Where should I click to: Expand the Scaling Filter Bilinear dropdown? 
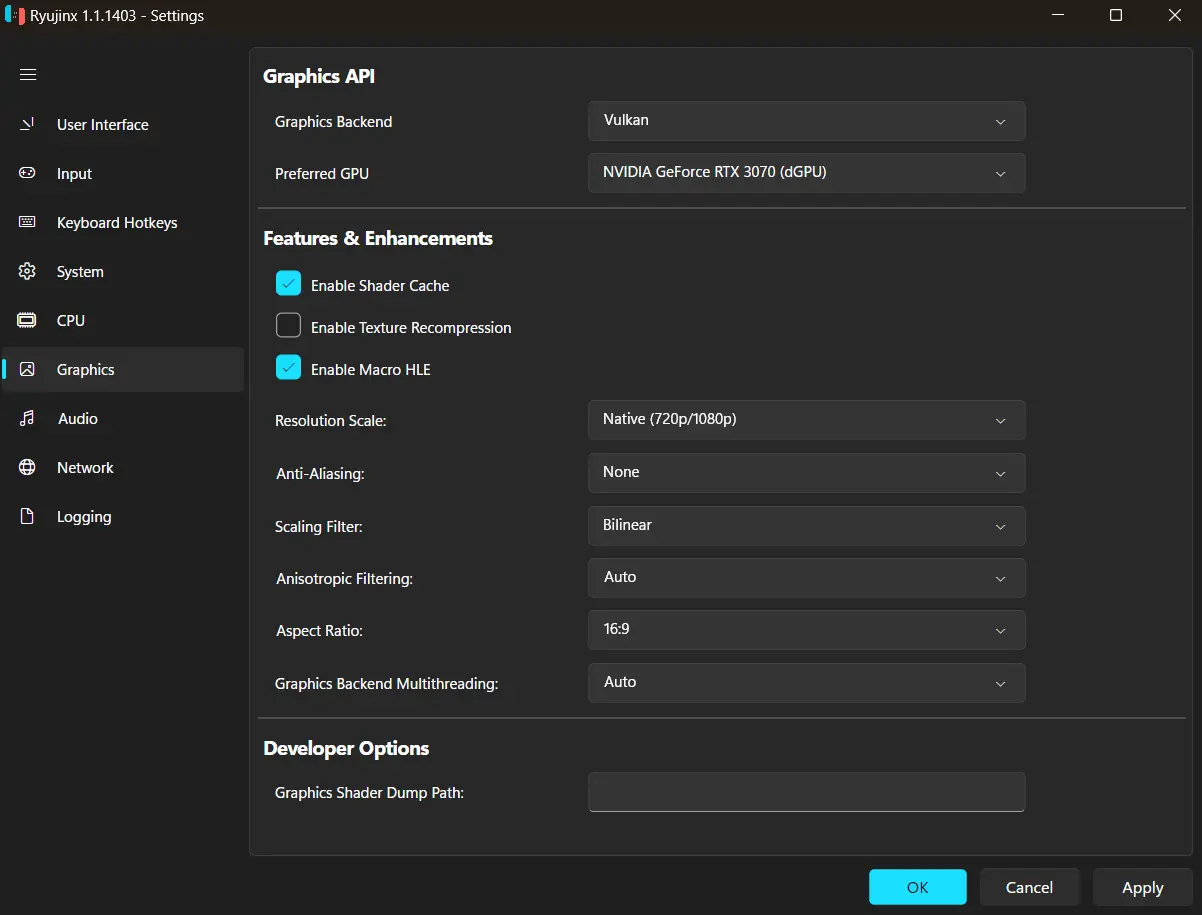tap(807, 526)
